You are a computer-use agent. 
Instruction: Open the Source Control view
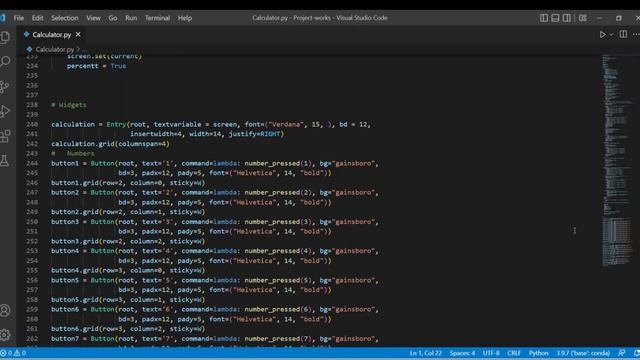click(x=5, y=87)
